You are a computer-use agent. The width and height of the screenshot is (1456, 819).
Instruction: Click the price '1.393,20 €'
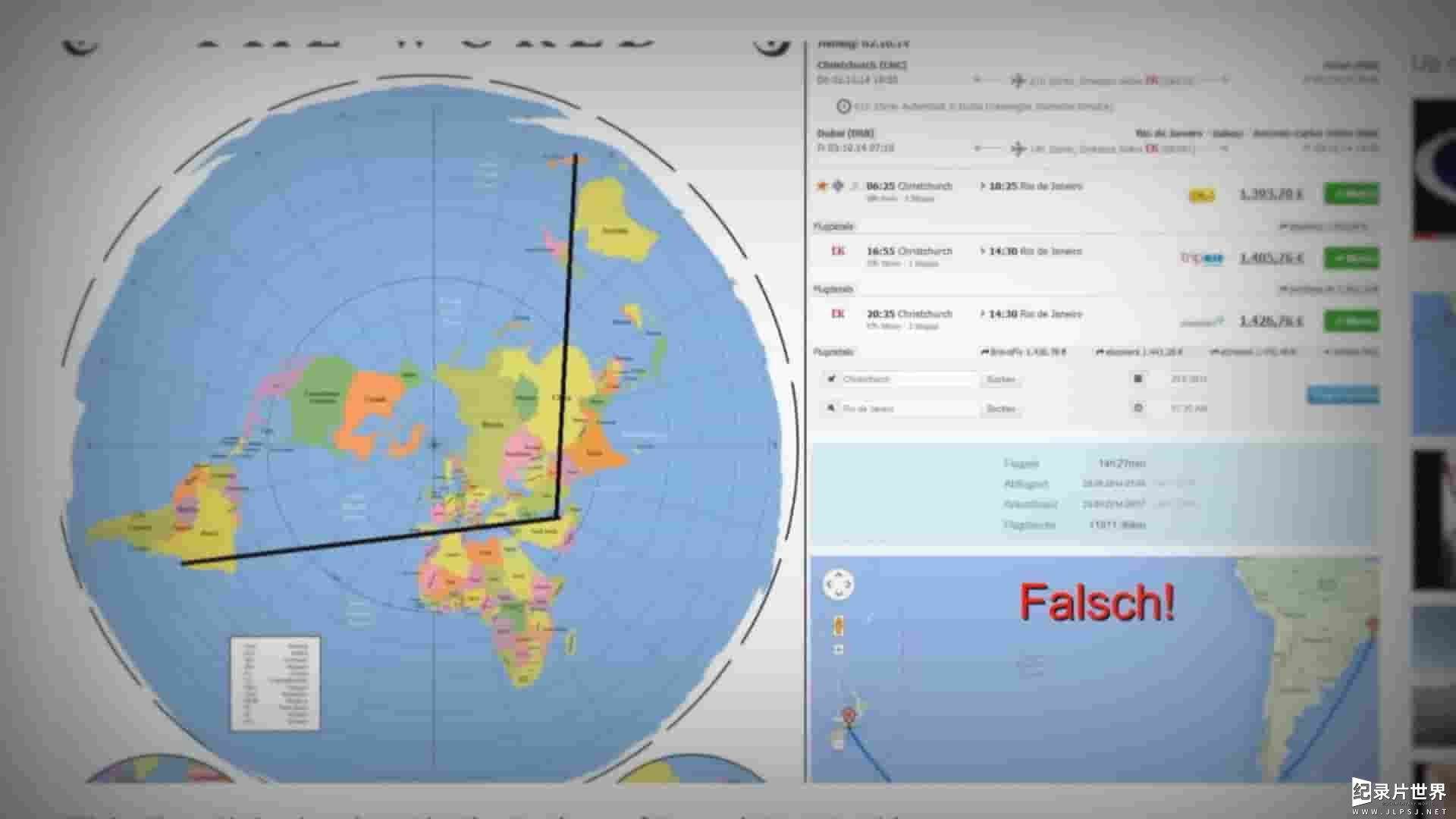coord(1272,194)
